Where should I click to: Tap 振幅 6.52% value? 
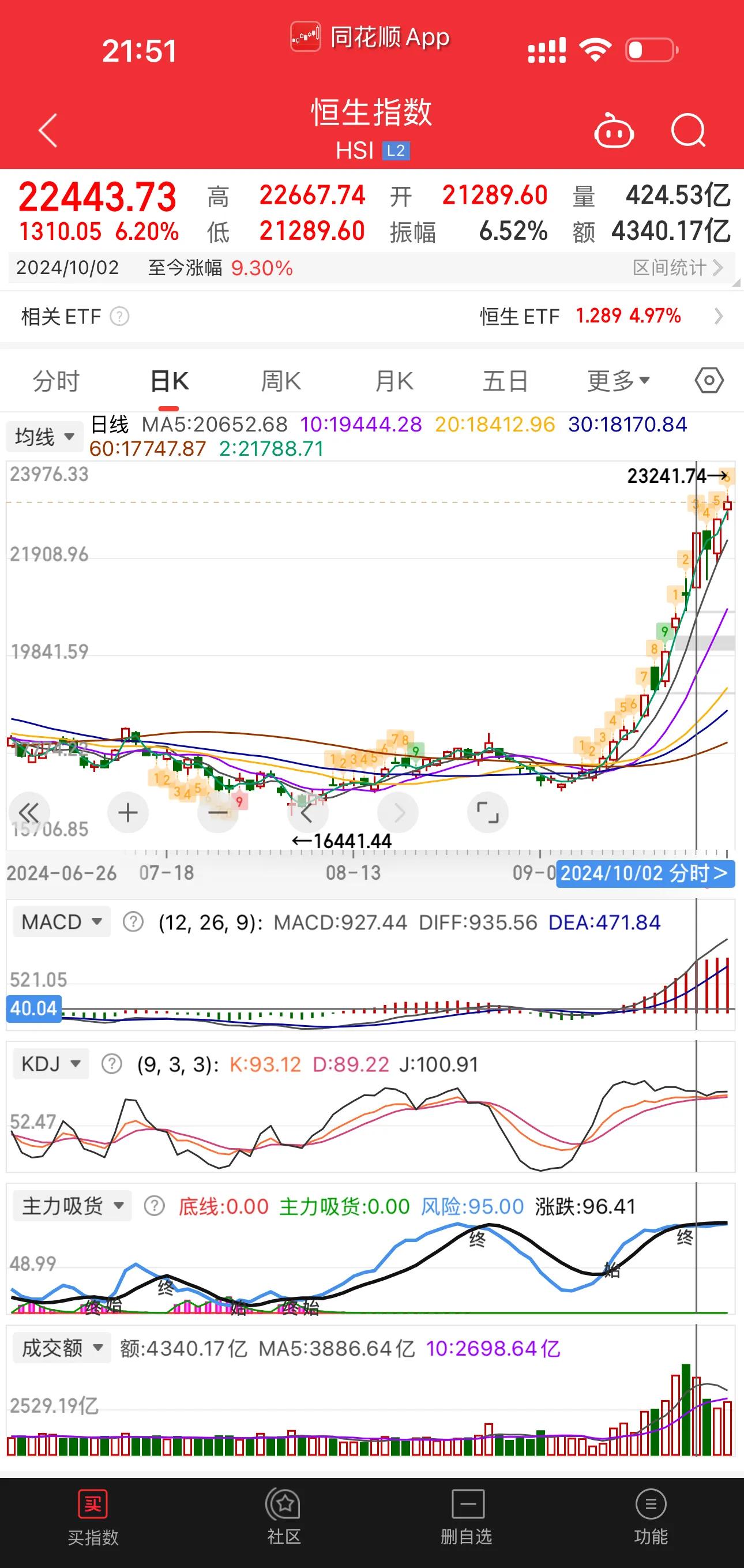click(468, 231)
